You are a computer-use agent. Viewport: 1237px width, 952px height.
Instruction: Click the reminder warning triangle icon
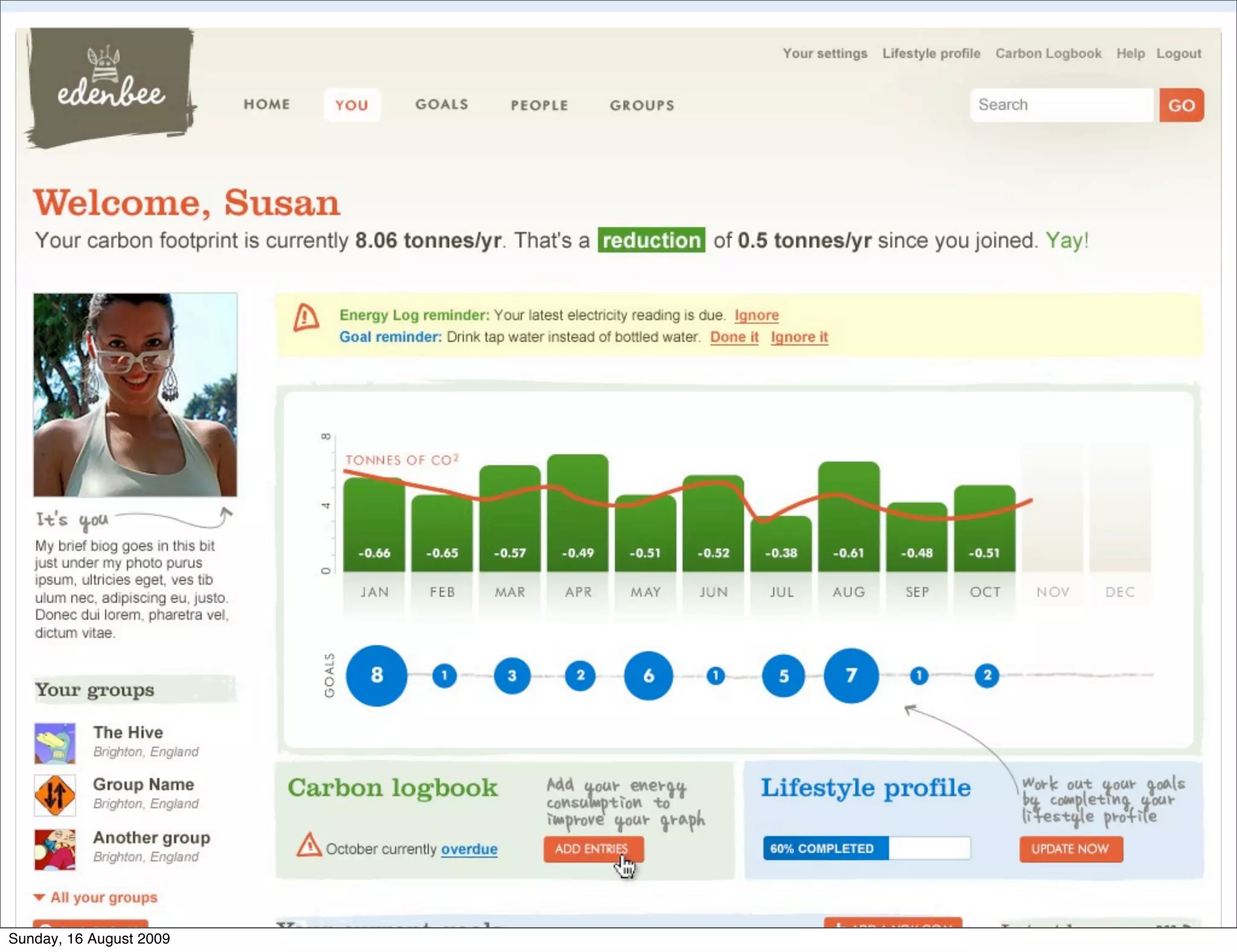click(306, 318)
